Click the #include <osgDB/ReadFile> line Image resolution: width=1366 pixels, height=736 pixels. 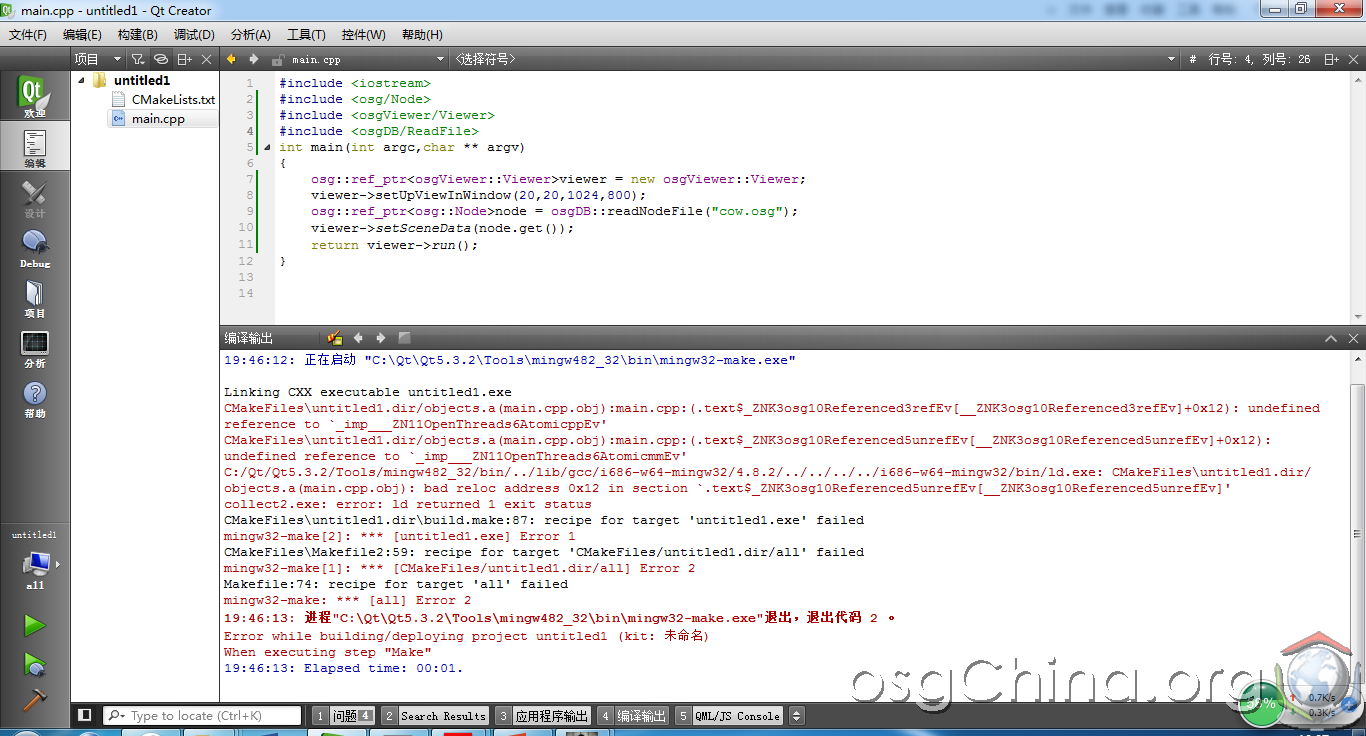tap(379, 131)
